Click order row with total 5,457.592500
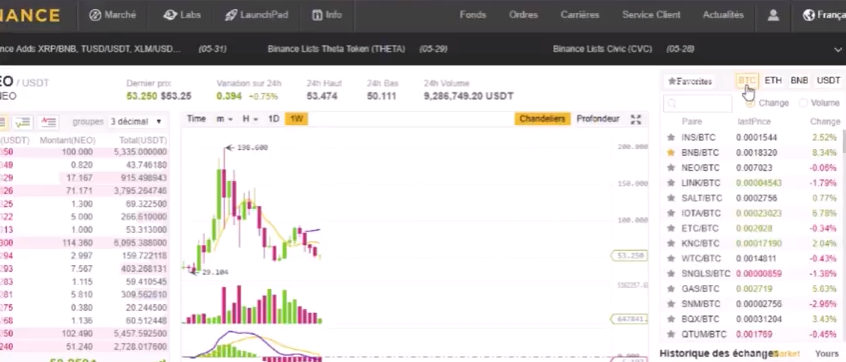The height and width of the screenshot is (362, 846). pyautogui.click(x=84, y=333)
